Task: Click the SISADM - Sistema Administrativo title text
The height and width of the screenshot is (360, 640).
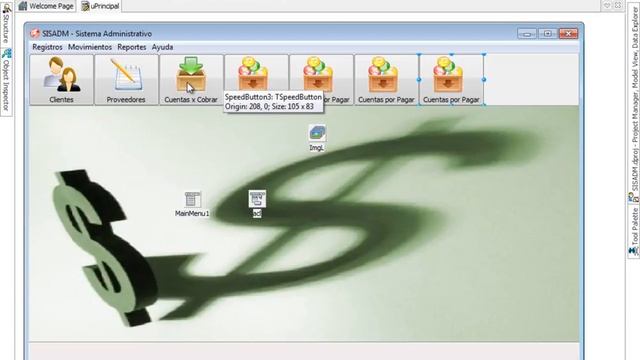Action: tap(97, 34)
